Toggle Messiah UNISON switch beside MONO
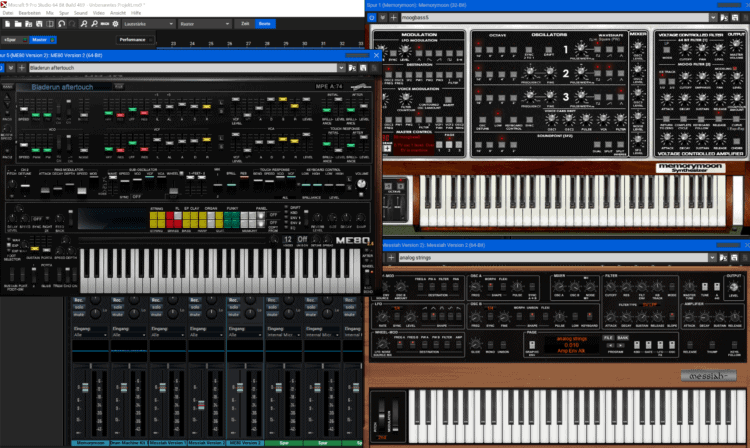Screen dimensions: 750x448 click(x=503, y=344)
